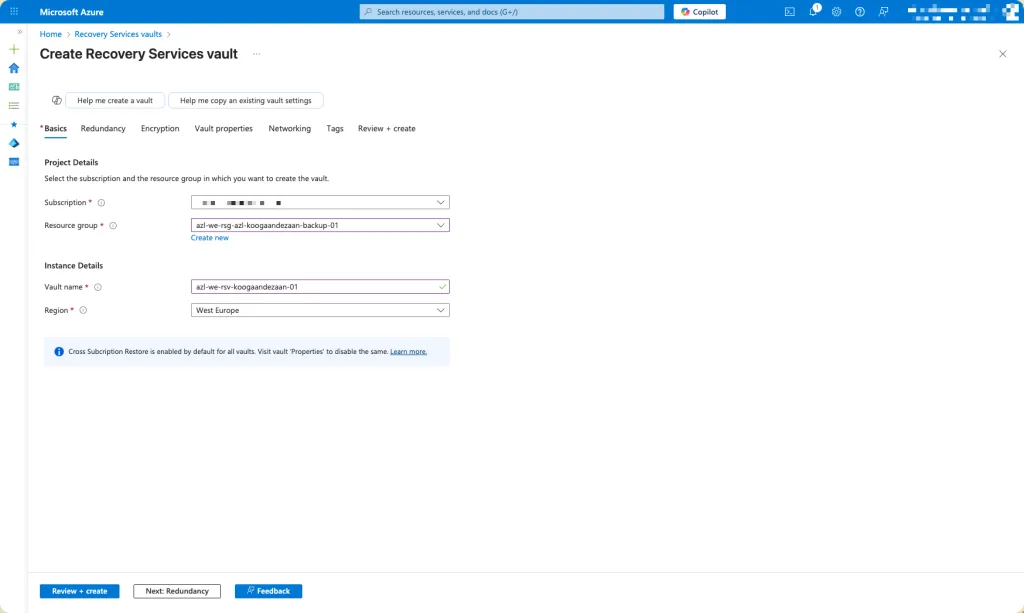
Task: Open Dashboard from the sidebar chart icon
Action: click(14, 87)
